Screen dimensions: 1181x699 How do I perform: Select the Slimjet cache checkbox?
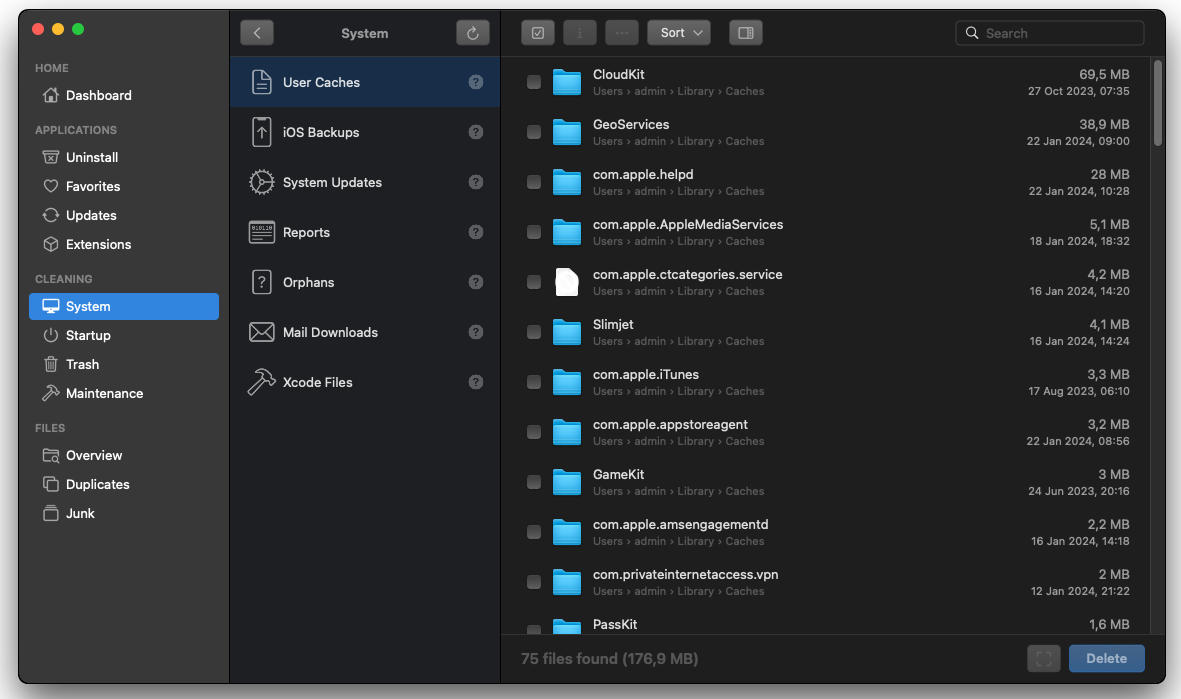534,332
